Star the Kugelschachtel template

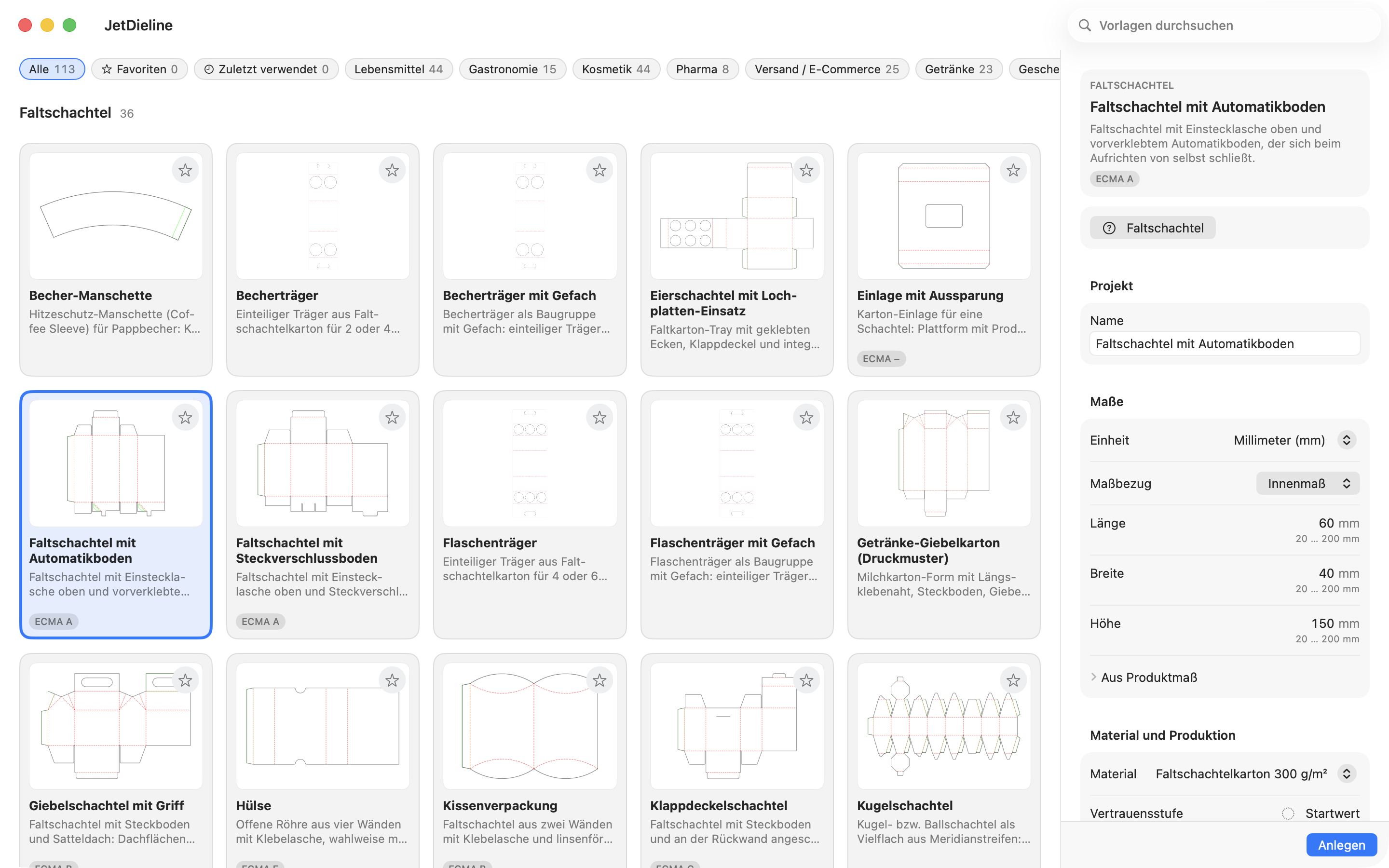(1013, 680)
